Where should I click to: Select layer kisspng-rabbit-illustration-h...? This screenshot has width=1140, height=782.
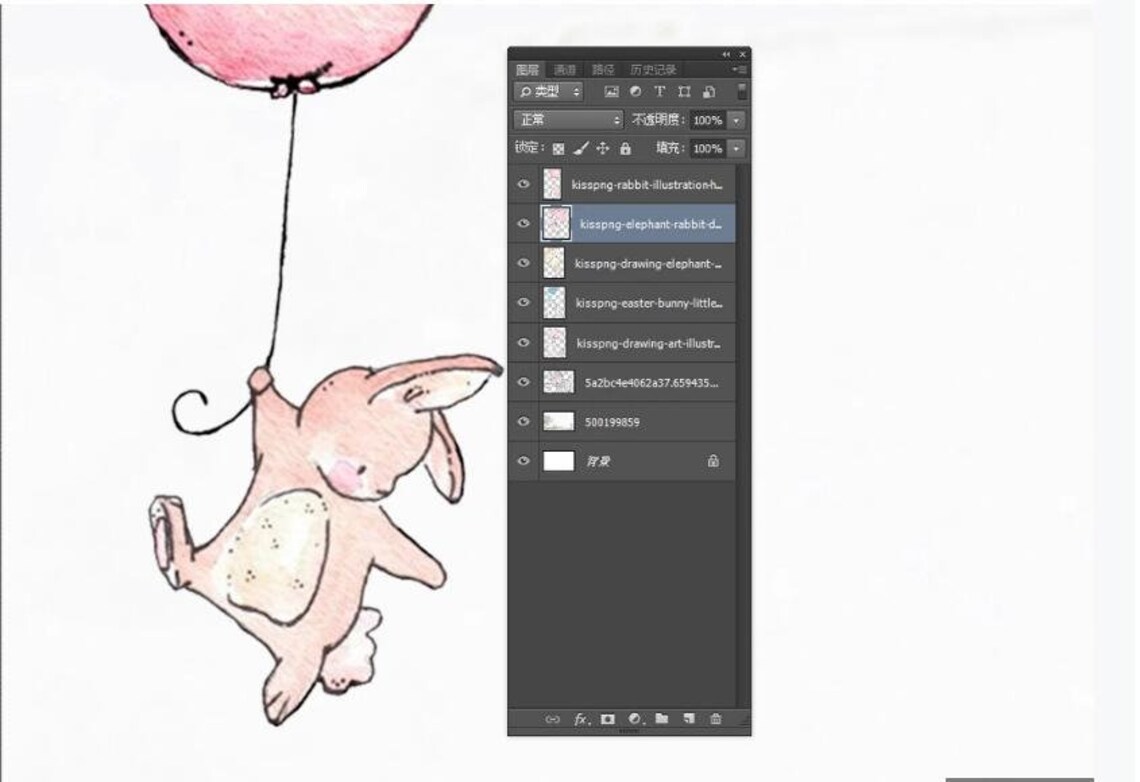tap(646, 185)
